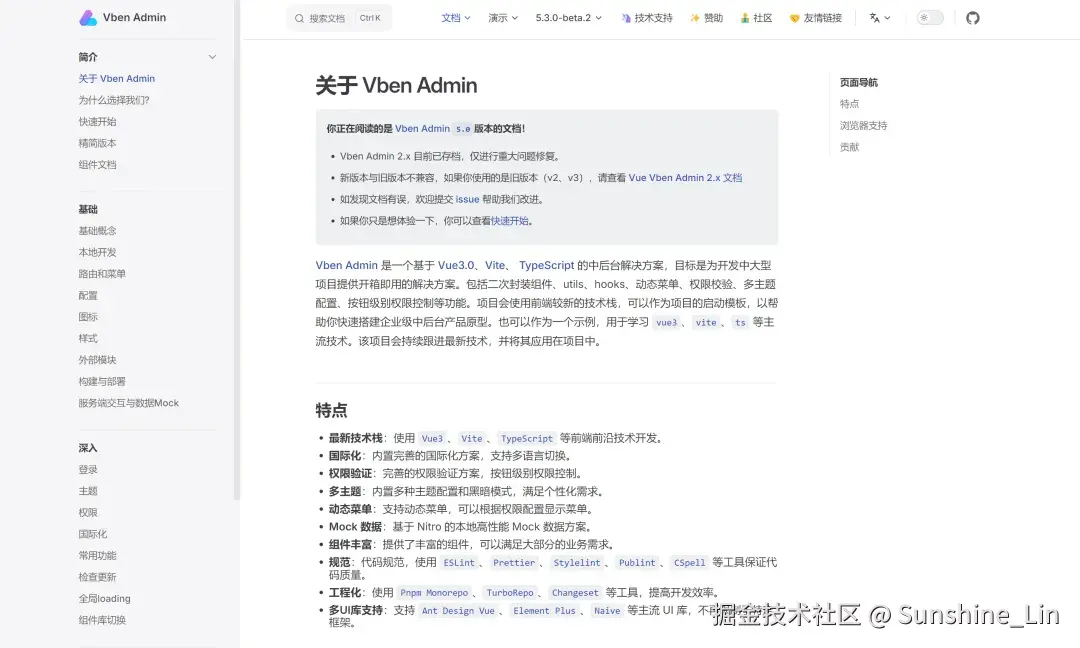Viewport: 1080px width, 648px height.
Task: Expand the 演示 dropdown menu
Action: pyautogui.click(x=503, y=18)
